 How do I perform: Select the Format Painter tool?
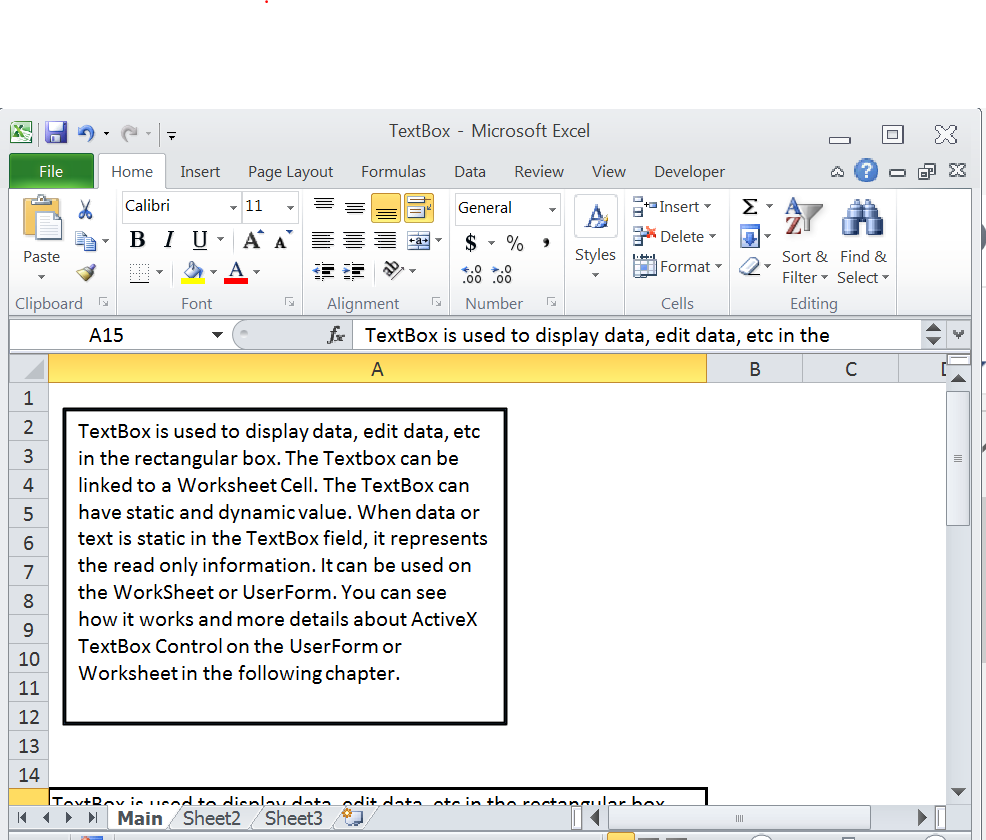(x=87, y=270)
